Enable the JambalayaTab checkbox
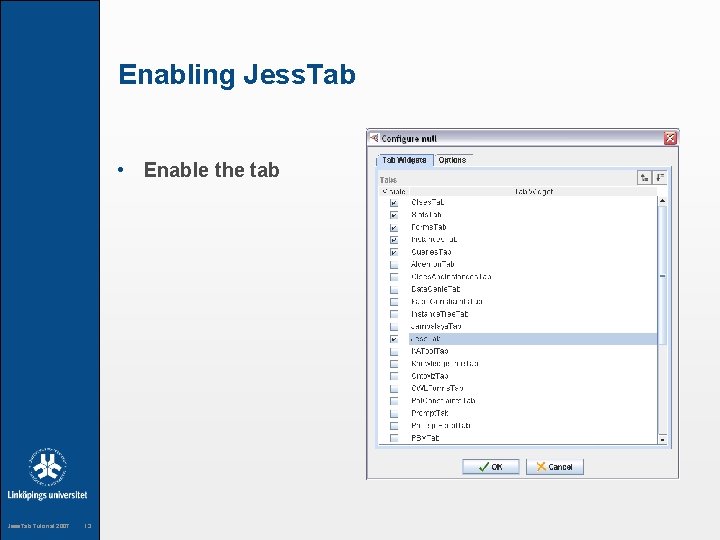 click(394, 326)
